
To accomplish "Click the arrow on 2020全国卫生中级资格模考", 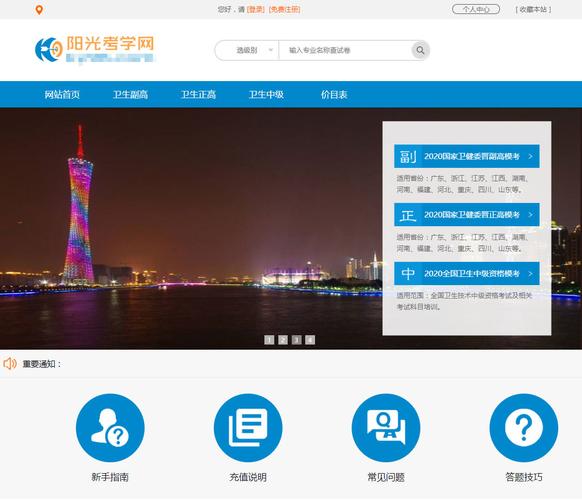I will 530,274.
